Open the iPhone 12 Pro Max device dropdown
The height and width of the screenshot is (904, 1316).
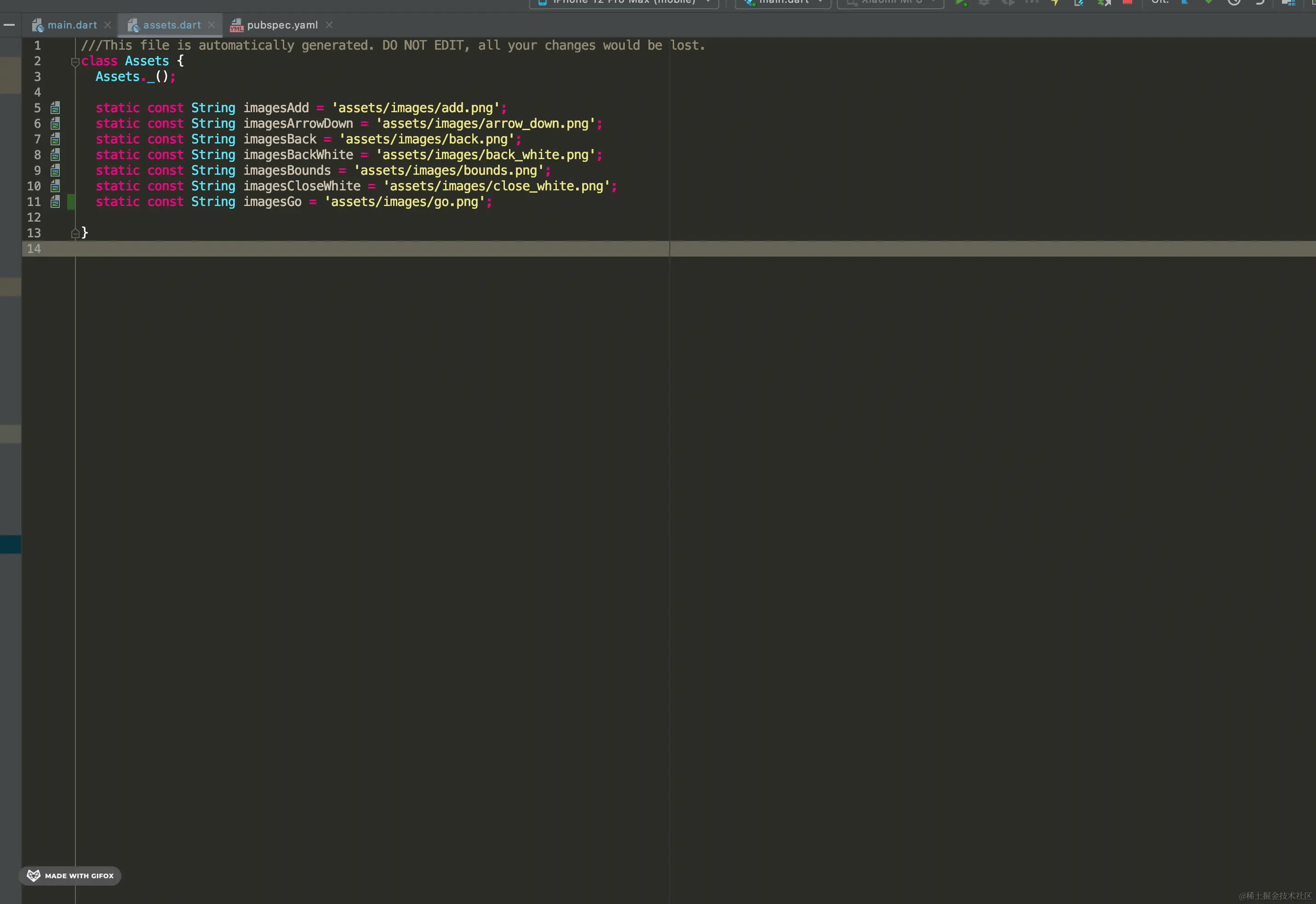[624, 3]
